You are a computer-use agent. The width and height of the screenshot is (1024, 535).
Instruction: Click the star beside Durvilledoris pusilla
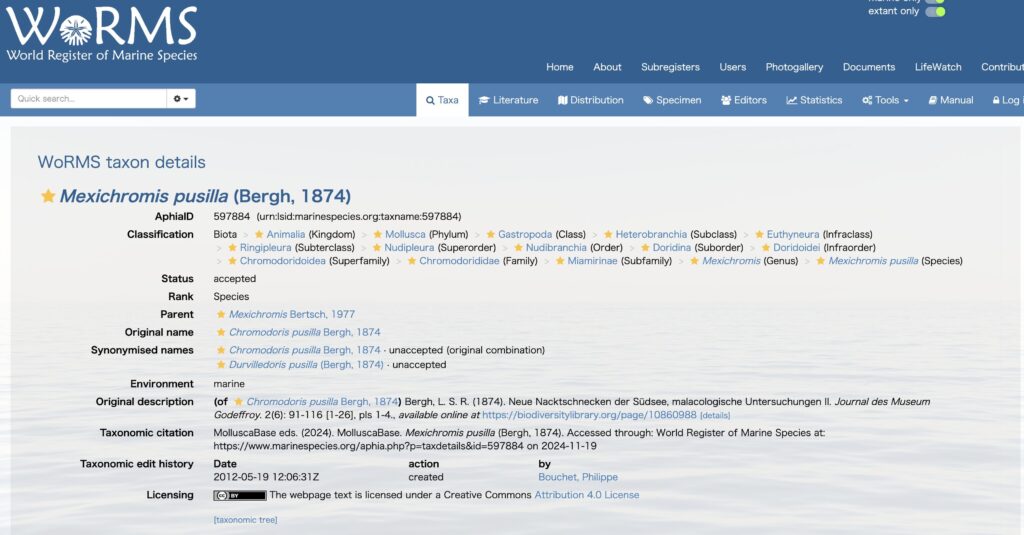pos(221,365)
